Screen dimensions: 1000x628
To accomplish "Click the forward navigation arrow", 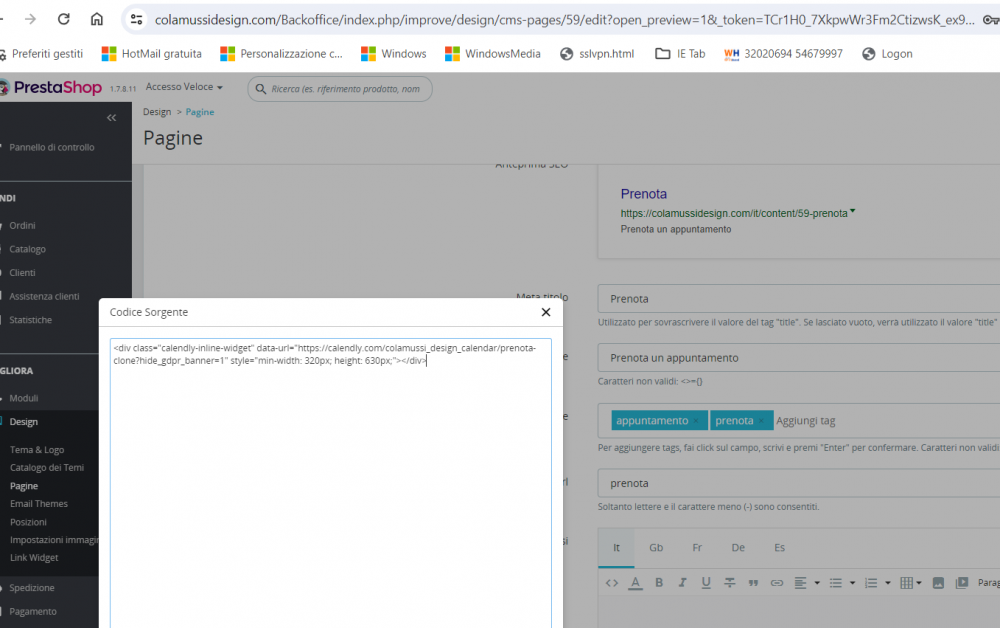I will click(30, 19).
